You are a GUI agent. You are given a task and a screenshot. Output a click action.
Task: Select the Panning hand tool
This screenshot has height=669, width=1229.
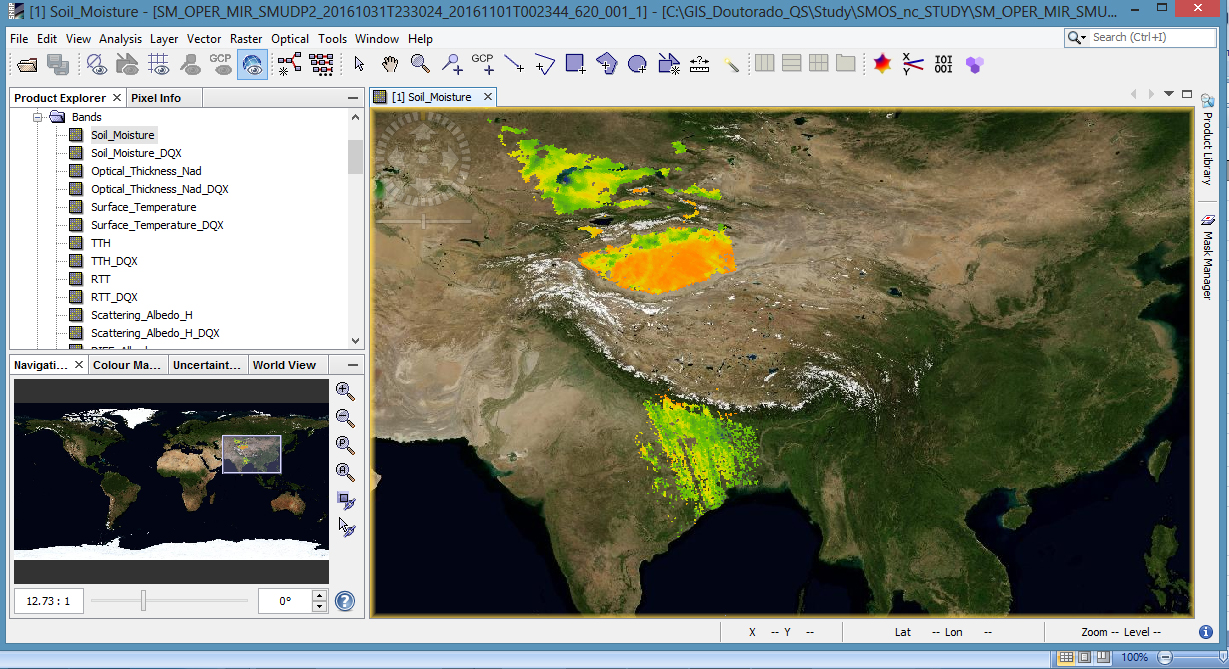(x=390, y=64)
